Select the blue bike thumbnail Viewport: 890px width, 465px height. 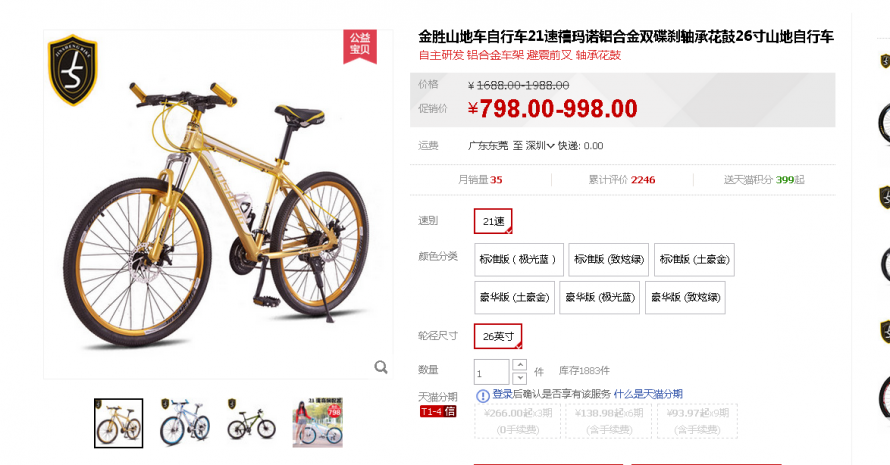coord(184,423)
